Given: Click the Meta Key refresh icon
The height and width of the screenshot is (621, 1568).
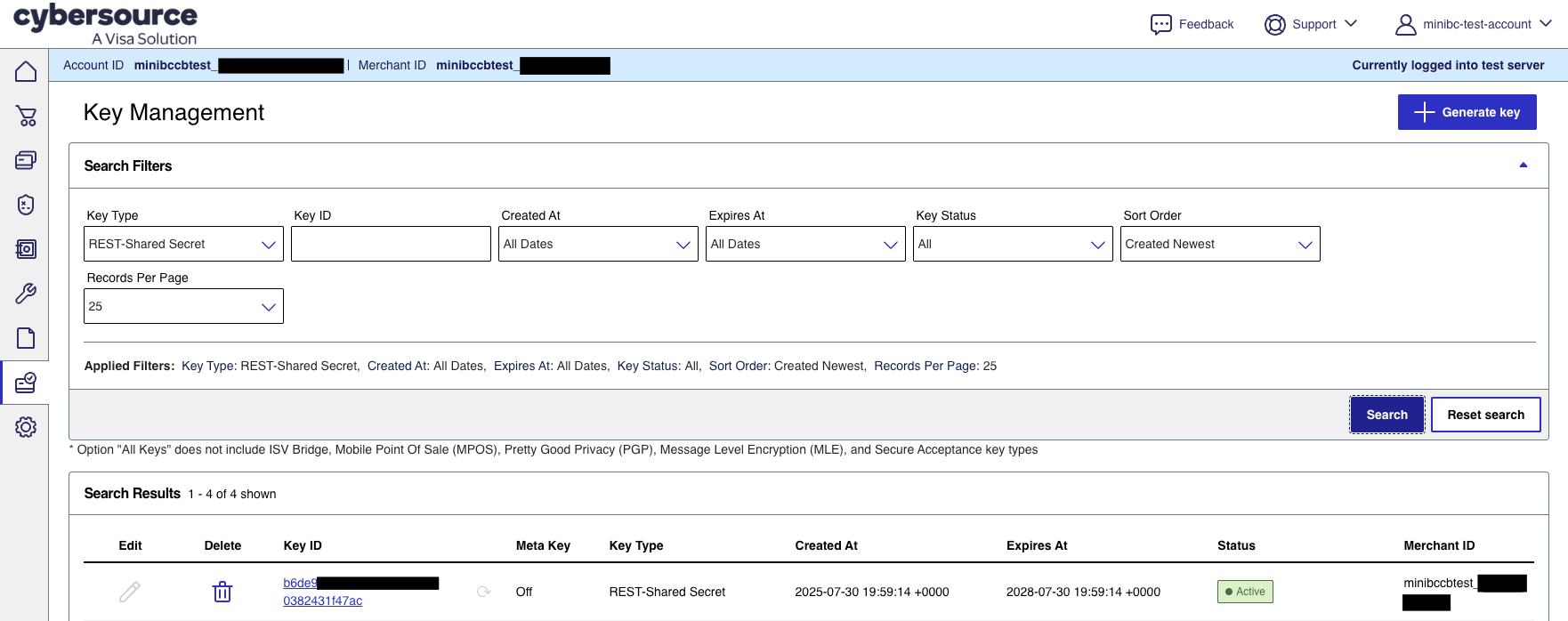Looking at the screenshot, I should (484, 592).
